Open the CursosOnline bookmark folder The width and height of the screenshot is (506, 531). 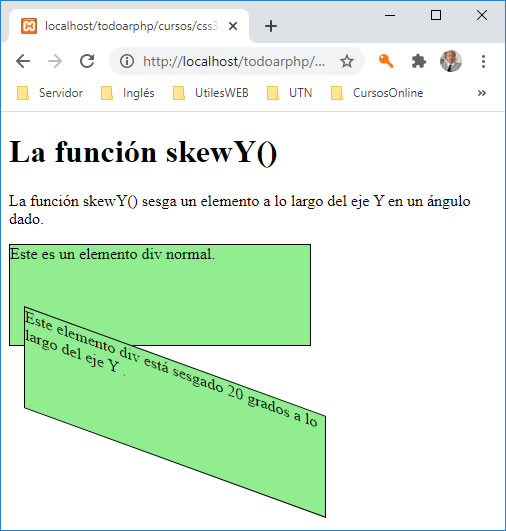point(377,93)
